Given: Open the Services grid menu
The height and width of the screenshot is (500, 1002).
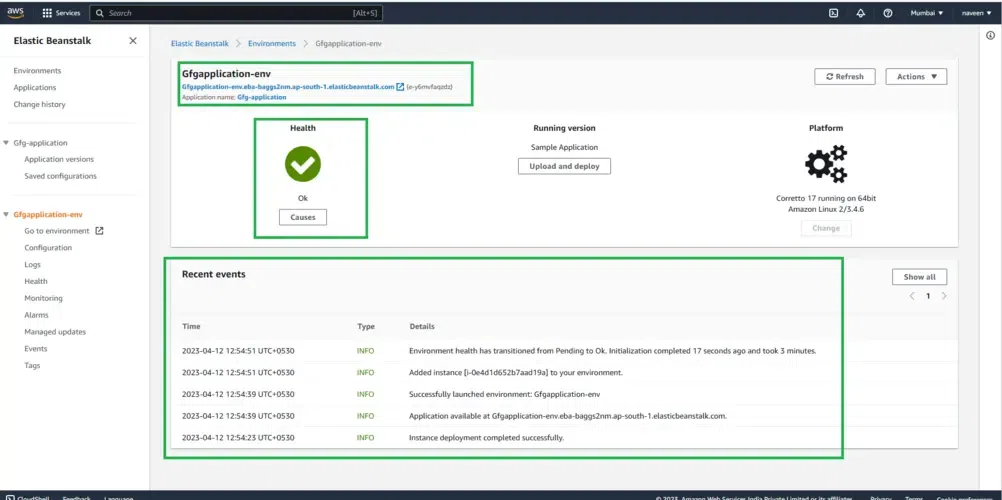Looking at the screenshot, I should point(61,13).
